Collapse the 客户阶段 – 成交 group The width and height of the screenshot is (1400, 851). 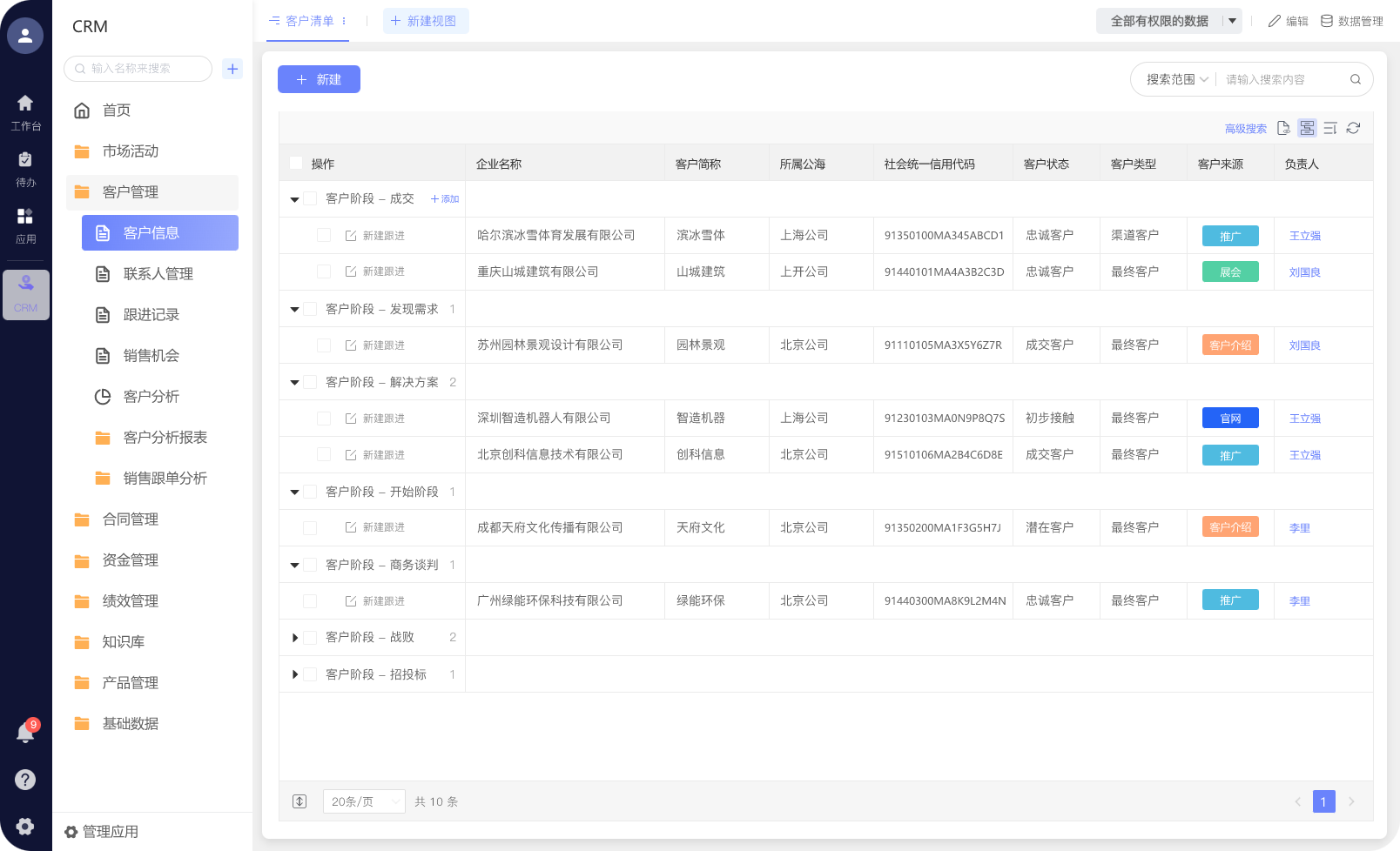295,199
